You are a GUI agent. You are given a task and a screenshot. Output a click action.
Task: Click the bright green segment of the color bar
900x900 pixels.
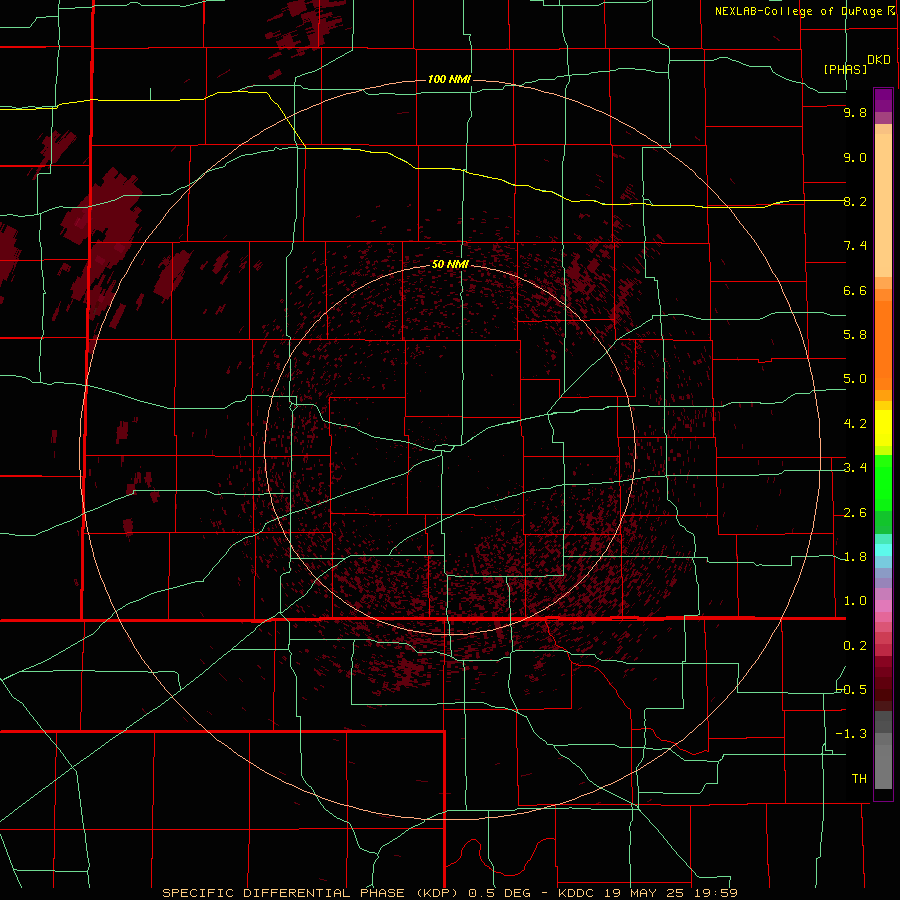pos(883,482)
